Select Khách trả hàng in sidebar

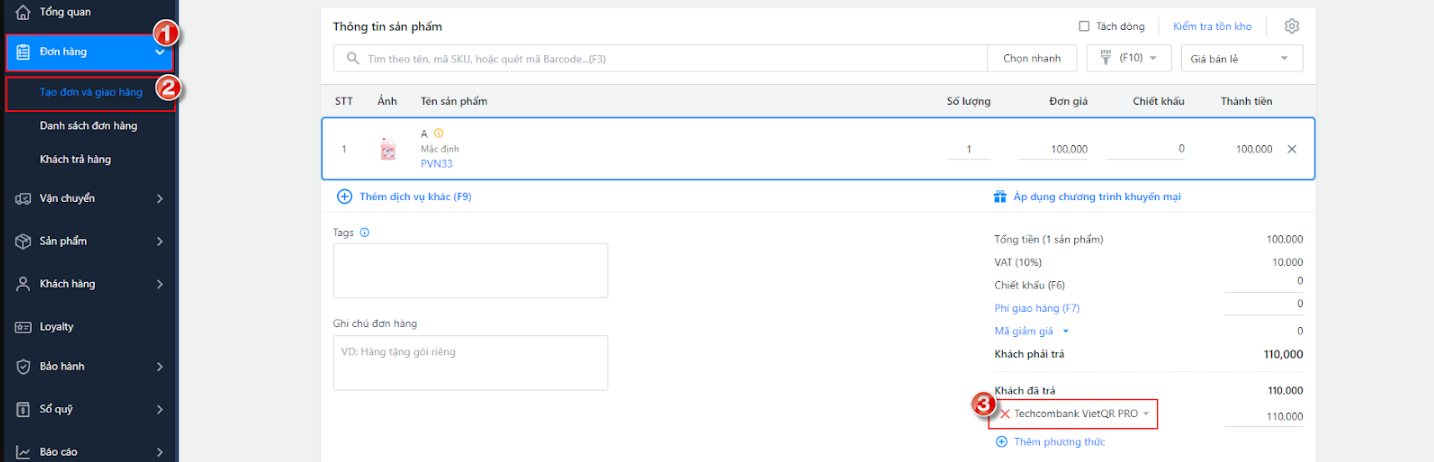coord(75,159)
